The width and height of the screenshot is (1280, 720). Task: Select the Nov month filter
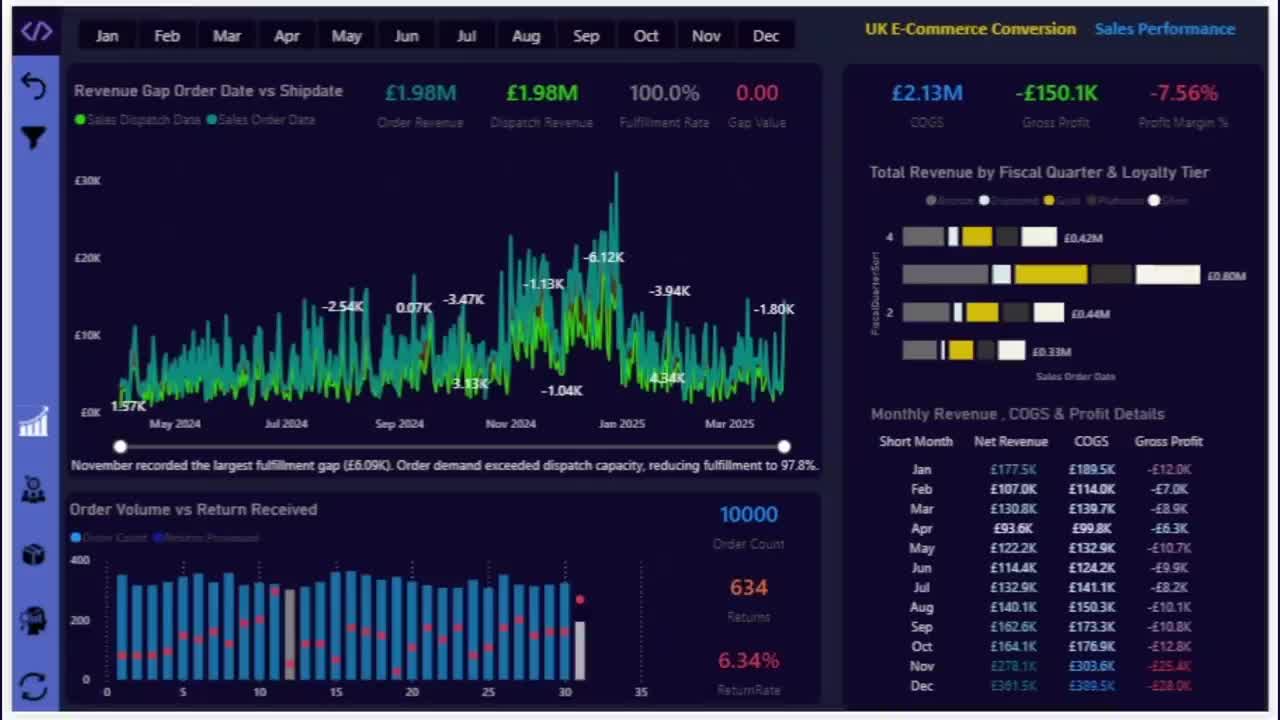706,36
